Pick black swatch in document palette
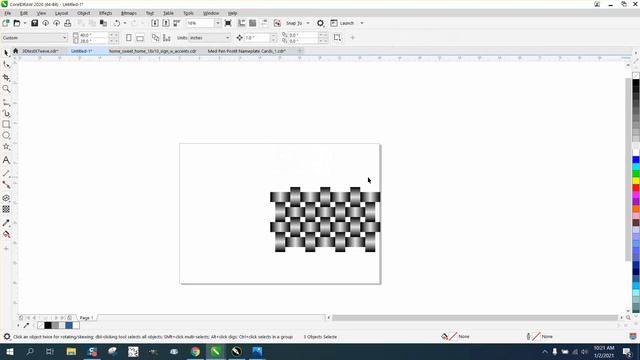 click(x=48, y=325)
